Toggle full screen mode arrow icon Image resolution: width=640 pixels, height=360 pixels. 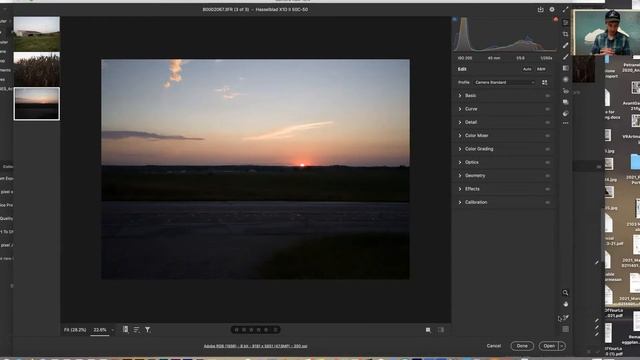[x=565, y=9]
